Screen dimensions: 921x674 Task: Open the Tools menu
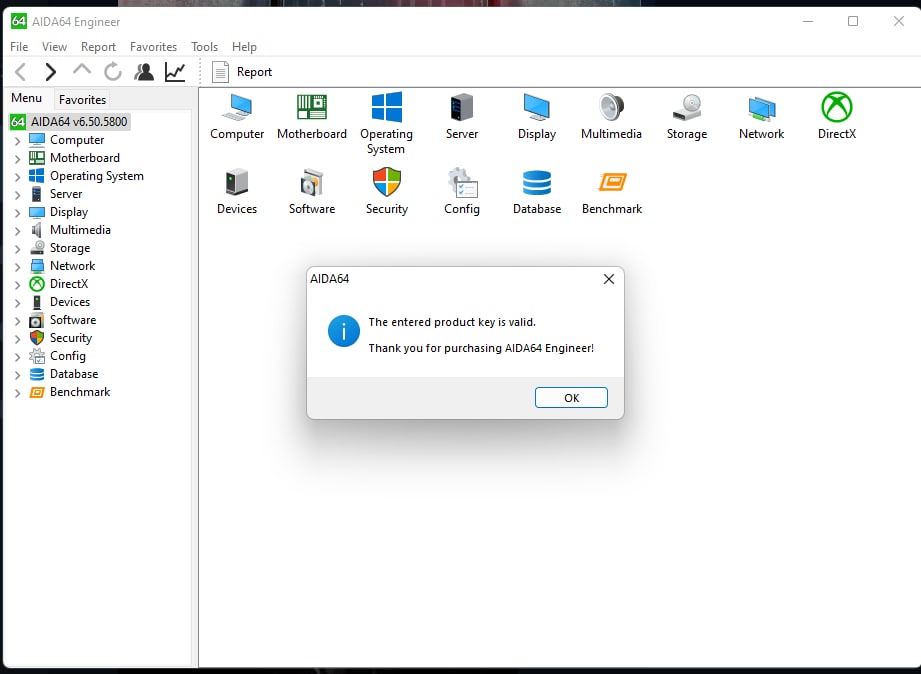204,46
